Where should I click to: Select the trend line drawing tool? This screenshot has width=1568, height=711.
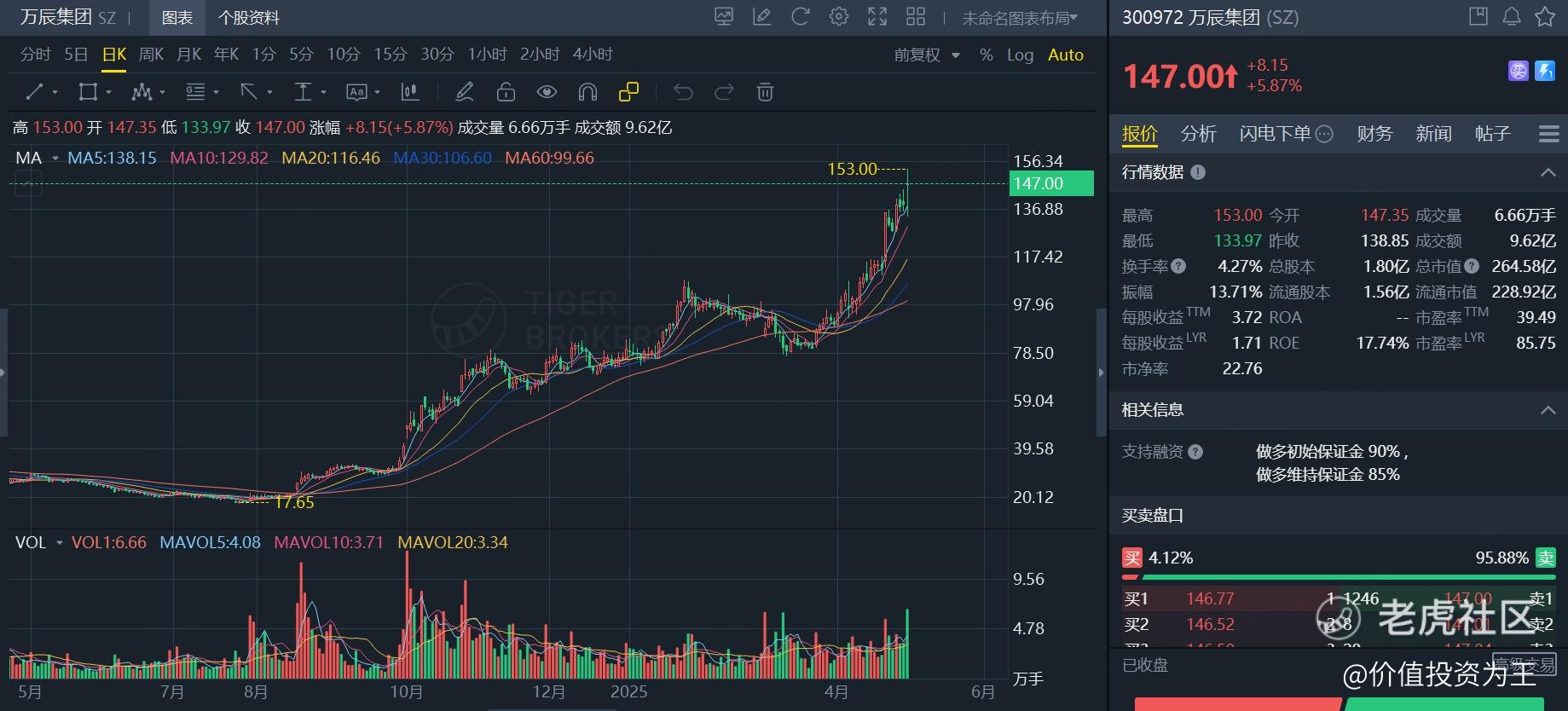[34, 92]
